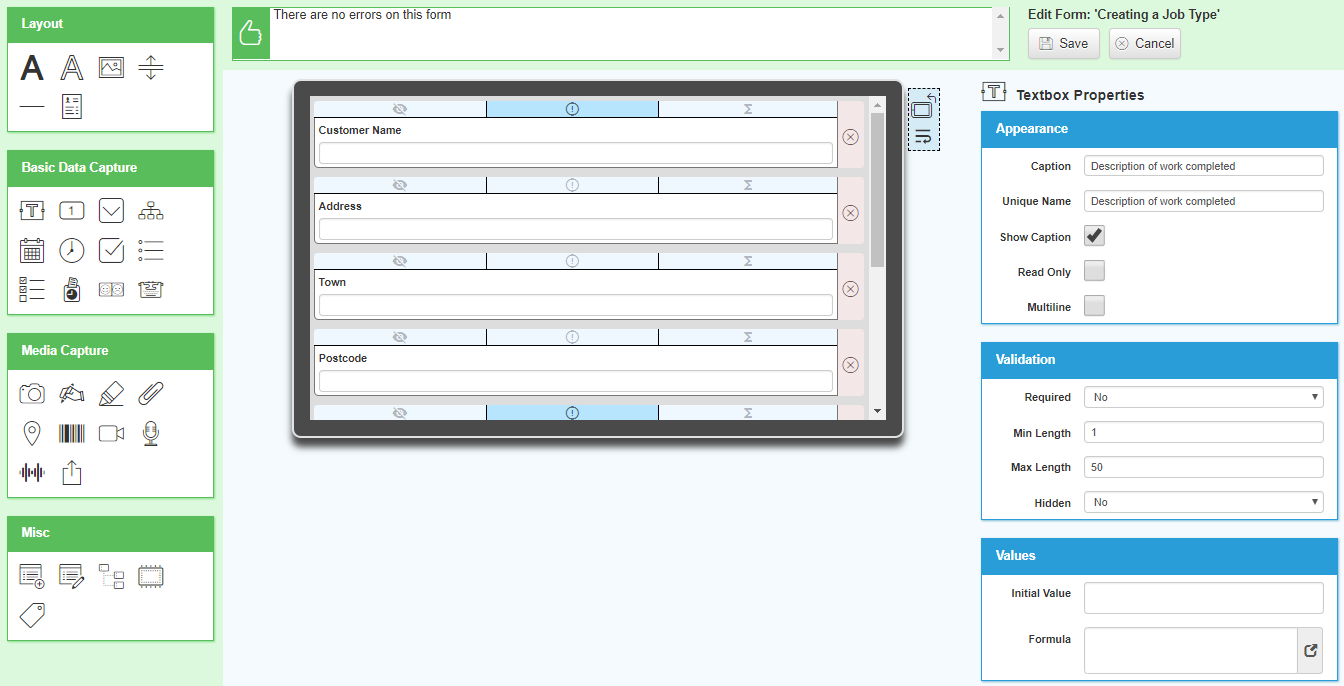
Task: Add a Barcode scanner control
Action: 71,433
